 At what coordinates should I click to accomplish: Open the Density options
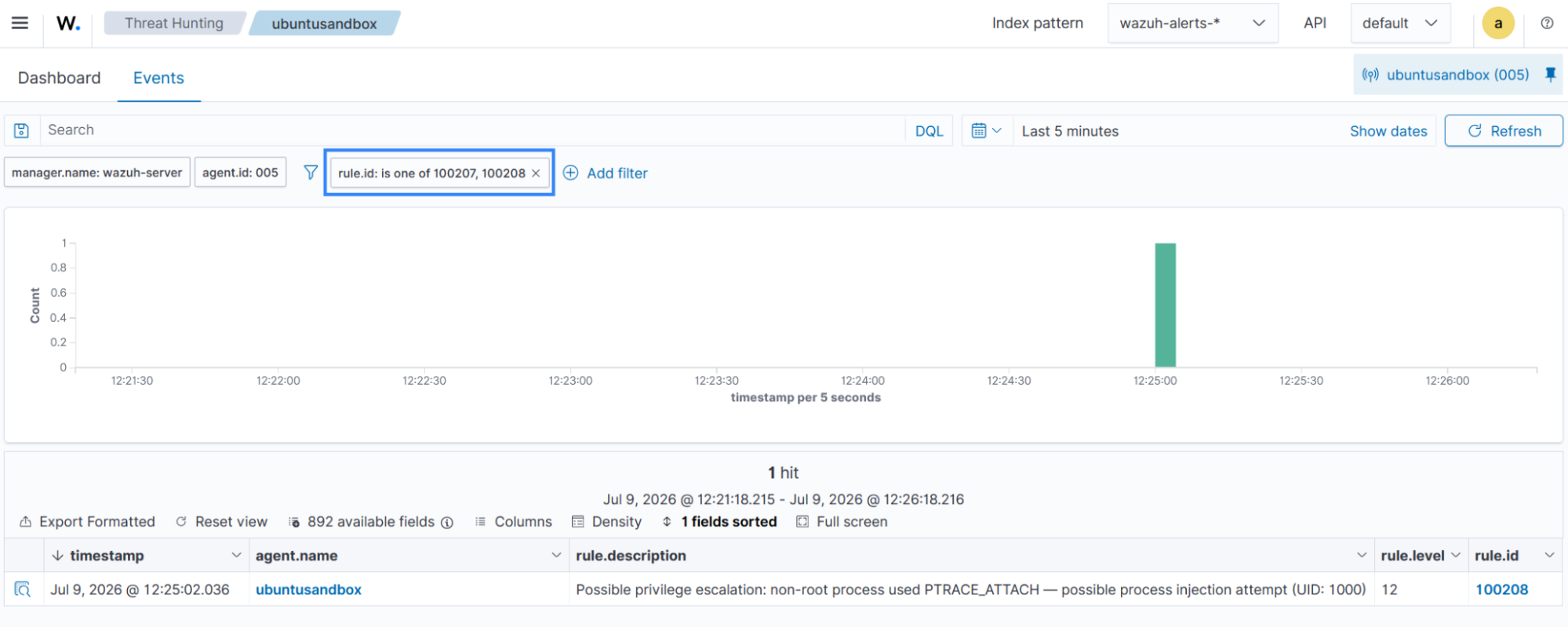(607, 521)
